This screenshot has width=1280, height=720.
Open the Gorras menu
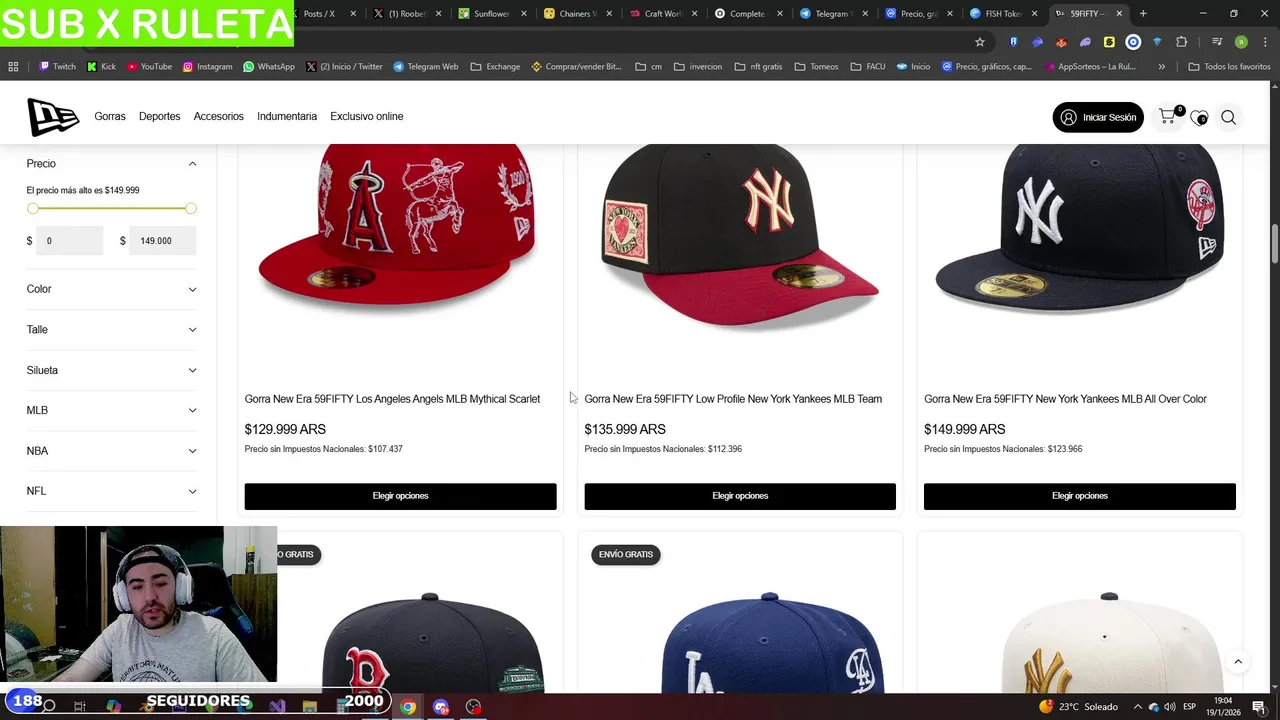[110, 117]
